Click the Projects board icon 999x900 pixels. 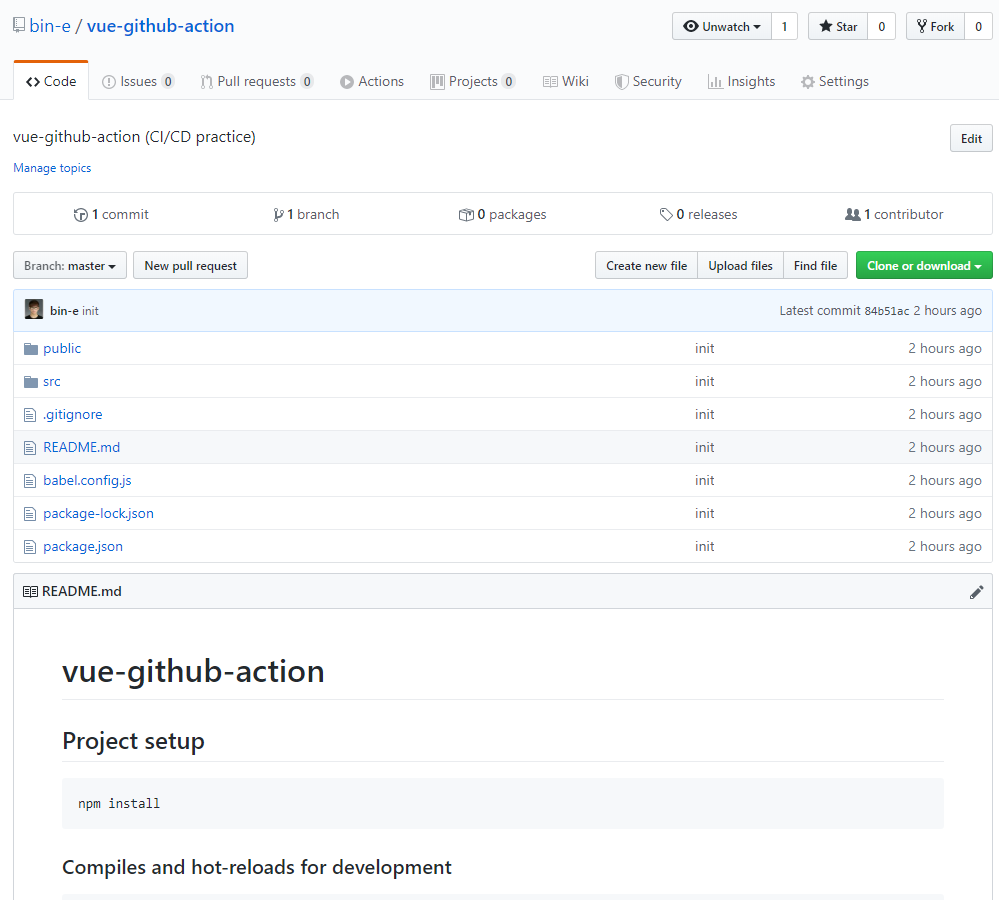(437, 82)
